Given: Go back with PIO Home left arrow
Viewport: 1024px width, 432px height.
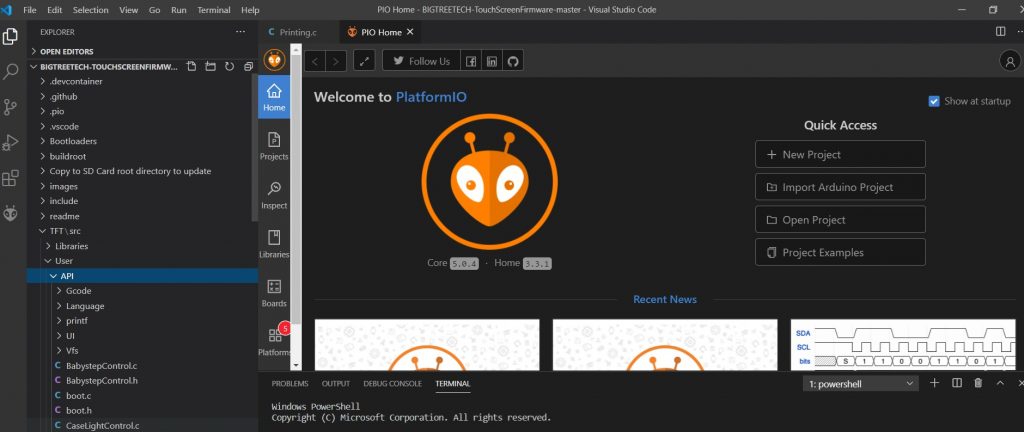Looking at the screenshot, I should 315,61.
